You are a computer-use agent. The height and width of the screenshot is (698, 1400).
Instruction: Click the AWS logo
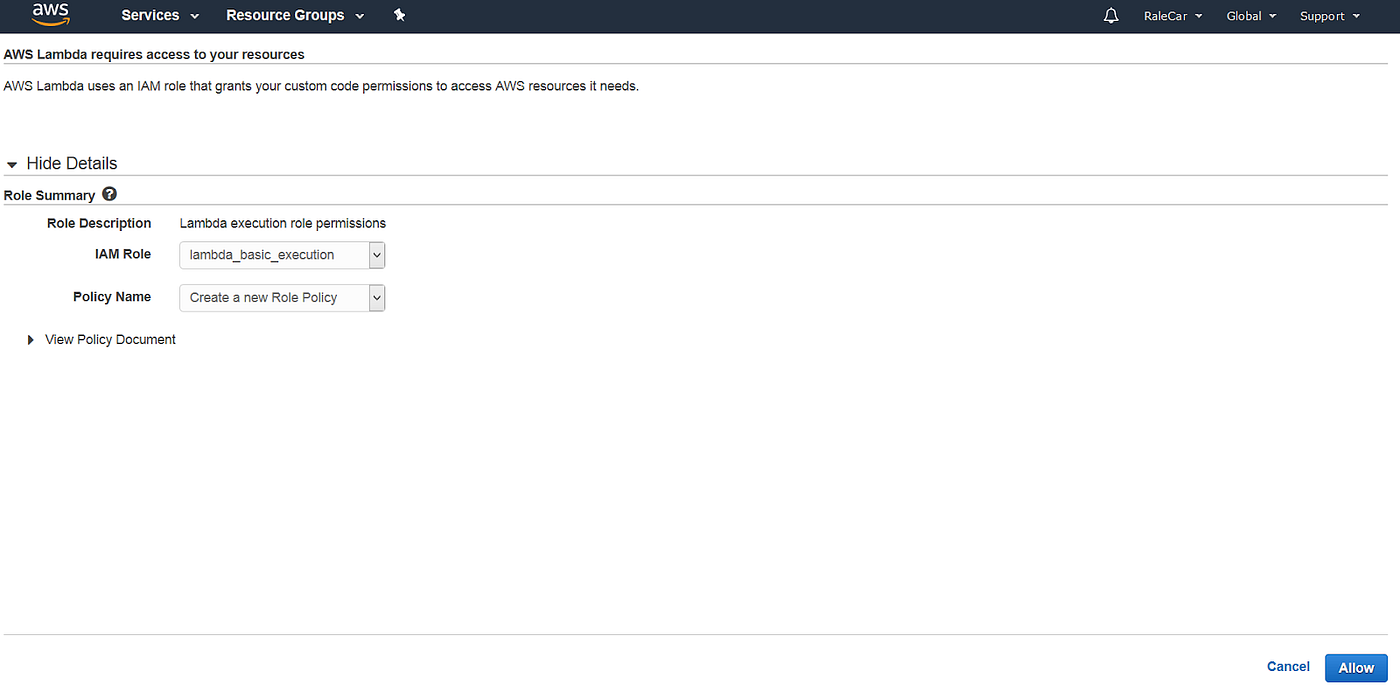[50, 14]
